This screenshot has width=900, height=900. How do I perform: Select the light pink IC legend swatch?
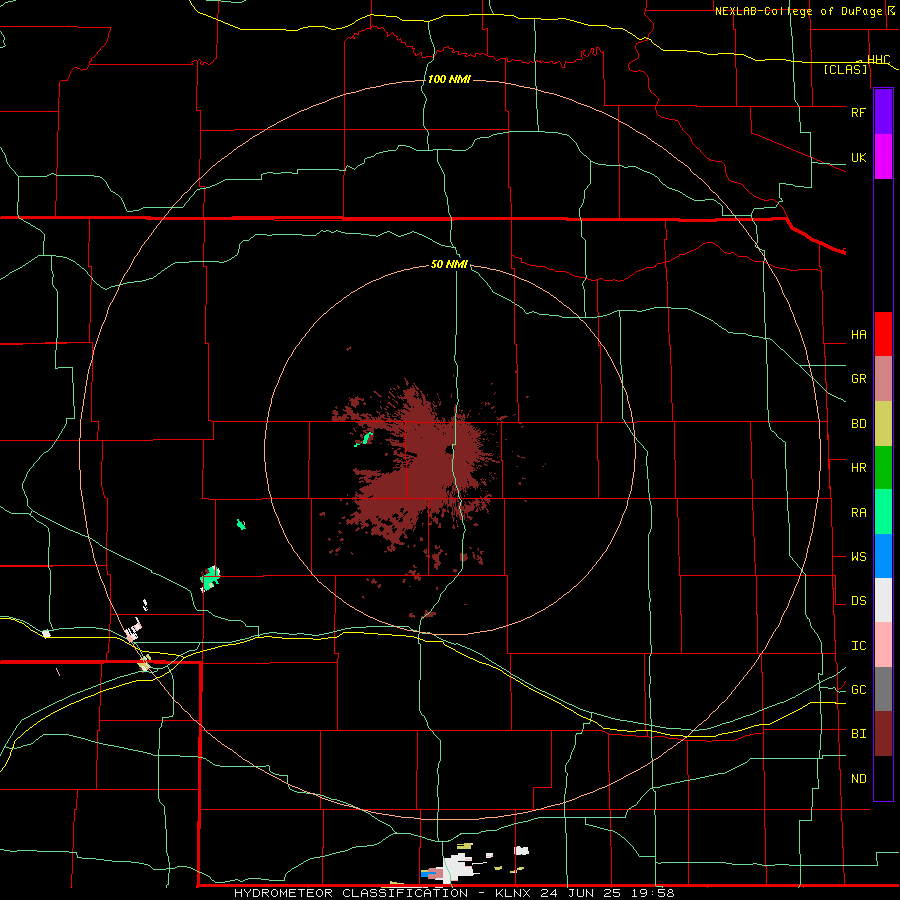coord(883,645)
